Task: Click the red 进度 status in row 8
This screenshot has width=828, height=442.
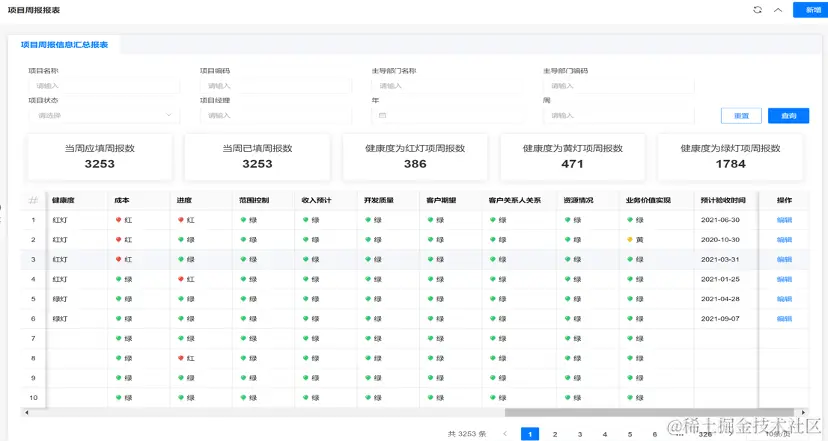Action: [x=186, y=359]
